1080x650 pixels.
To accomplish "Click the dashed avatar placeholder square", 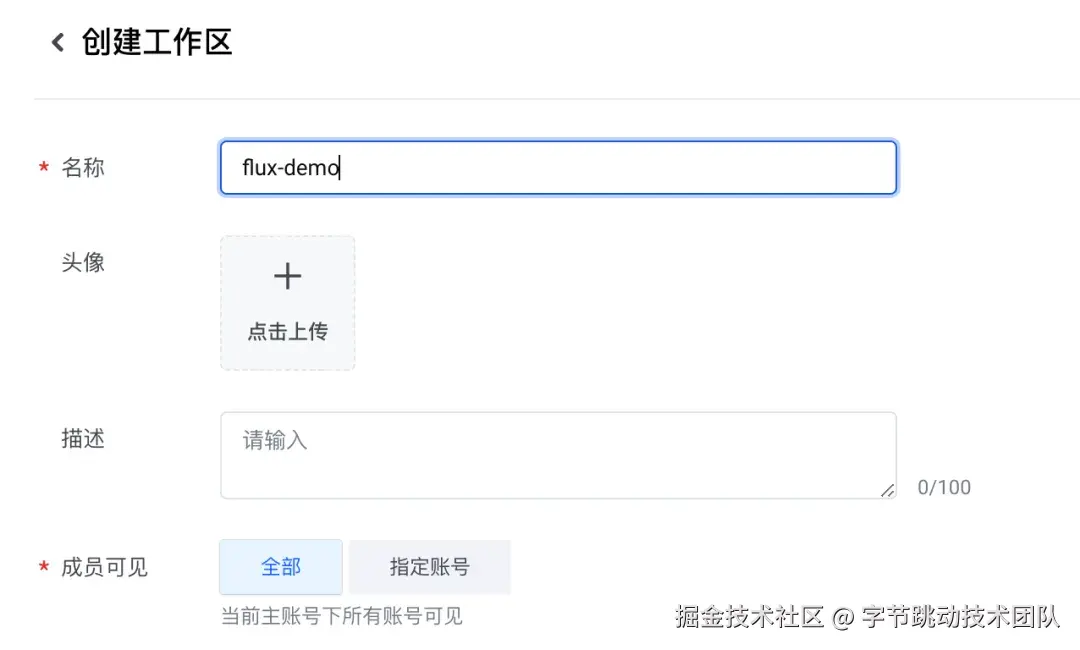I will tap(287, 302).
